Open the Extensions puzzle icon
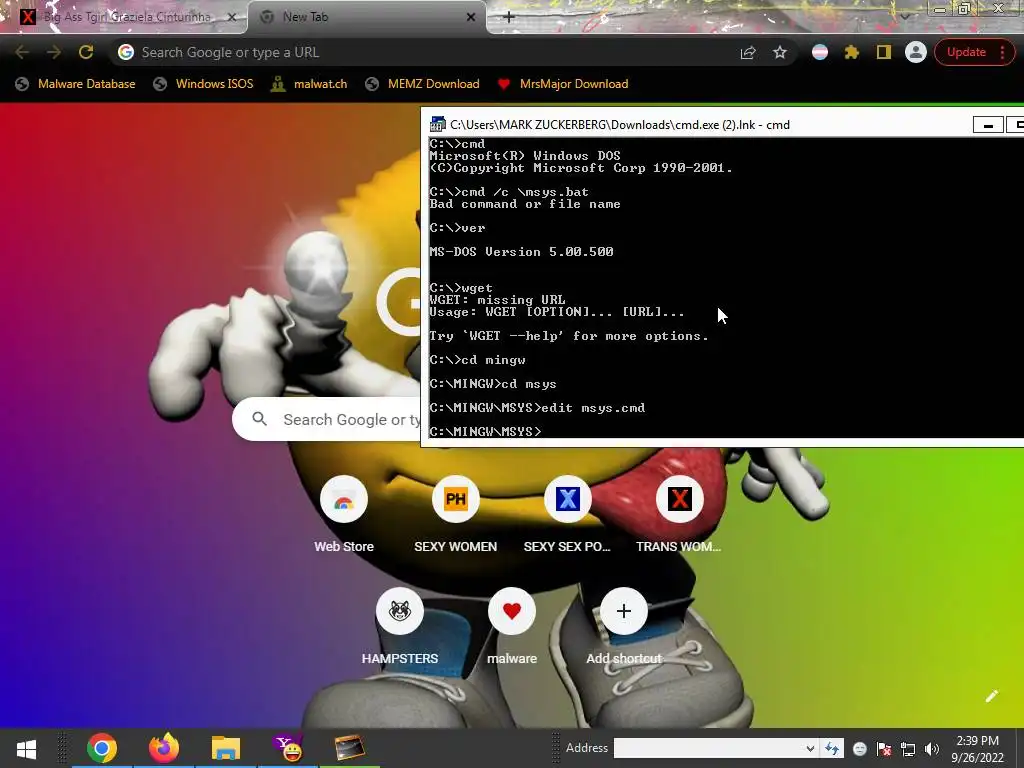The image size is (1024, 768). (852, 52)
